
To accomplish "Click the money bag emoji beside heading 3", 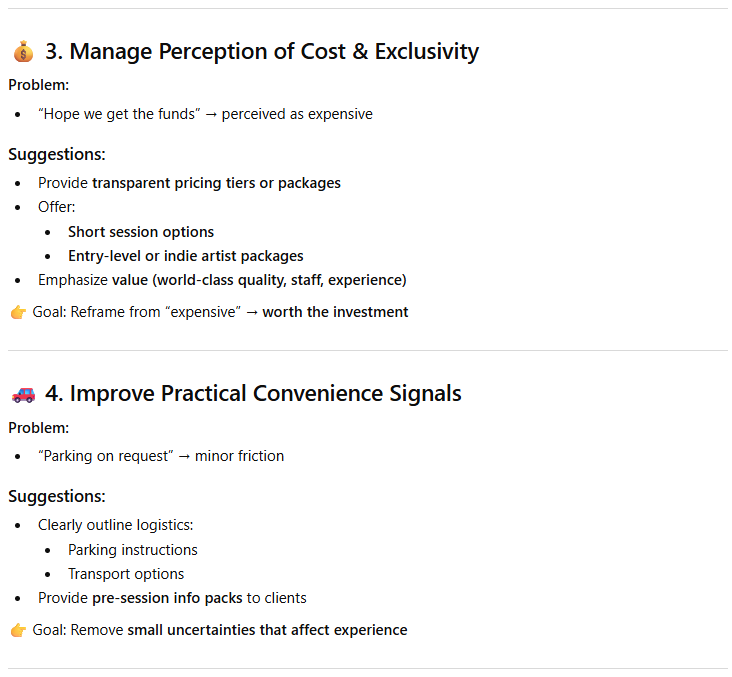I will point(23,52).
